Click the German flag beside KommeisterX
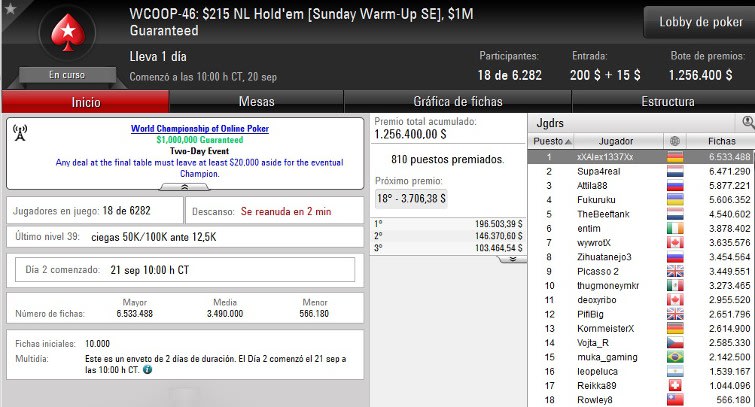The width and height of the screenshot is (755, 407). [675, 328]
